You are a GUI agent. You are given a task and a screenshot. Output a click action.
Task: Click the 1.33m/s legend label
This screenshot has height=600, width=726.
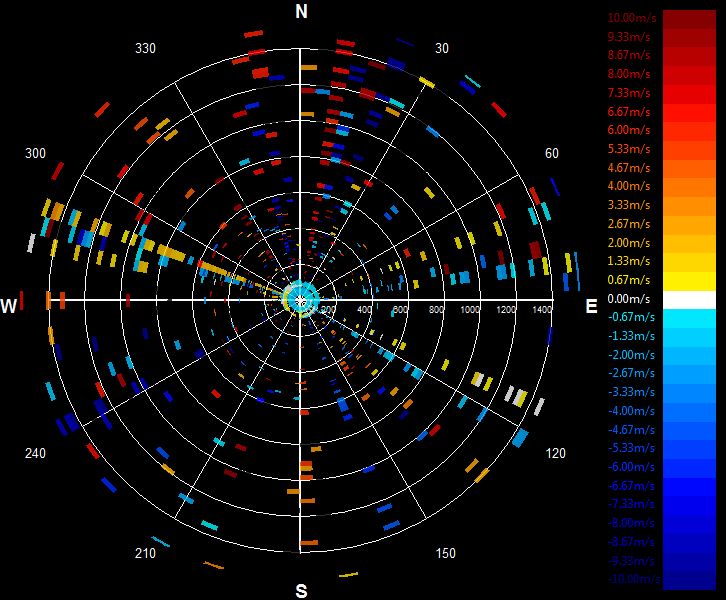[x=629, y=261]
